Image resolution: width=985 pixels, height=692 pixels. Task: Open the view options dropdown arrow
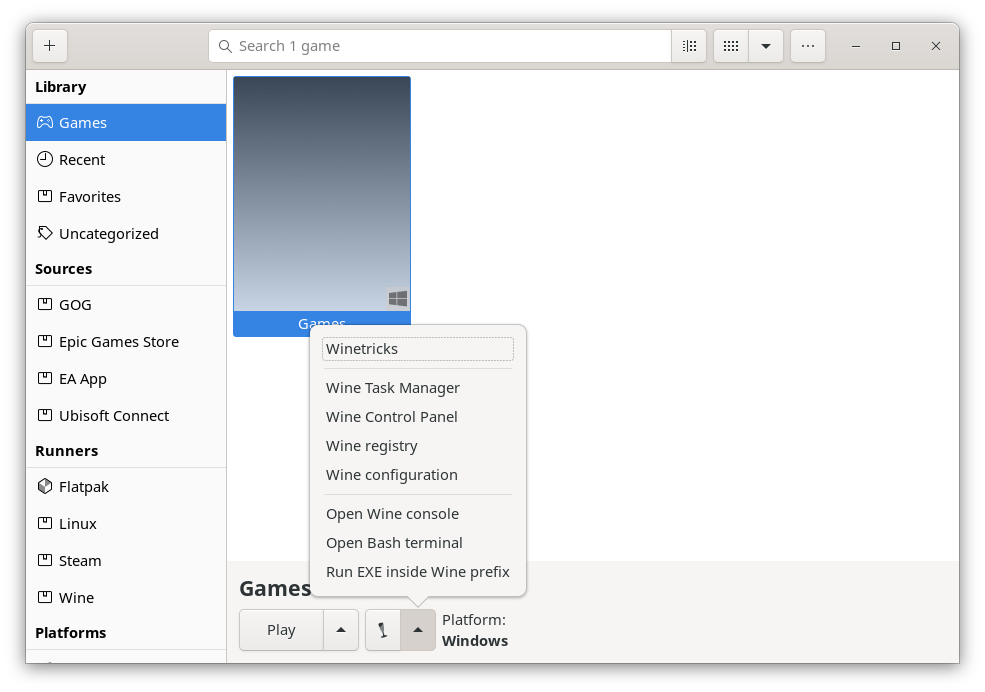(x=766, y=46)
